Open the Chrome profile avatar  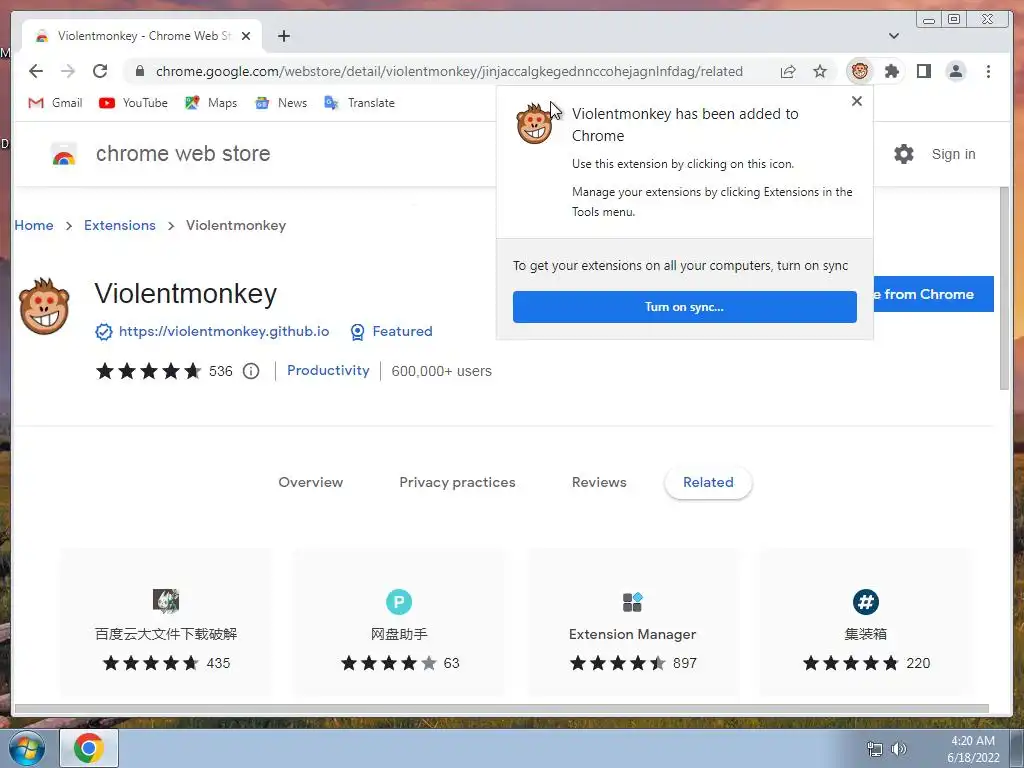pyautogui.click(x=955, y=71)
